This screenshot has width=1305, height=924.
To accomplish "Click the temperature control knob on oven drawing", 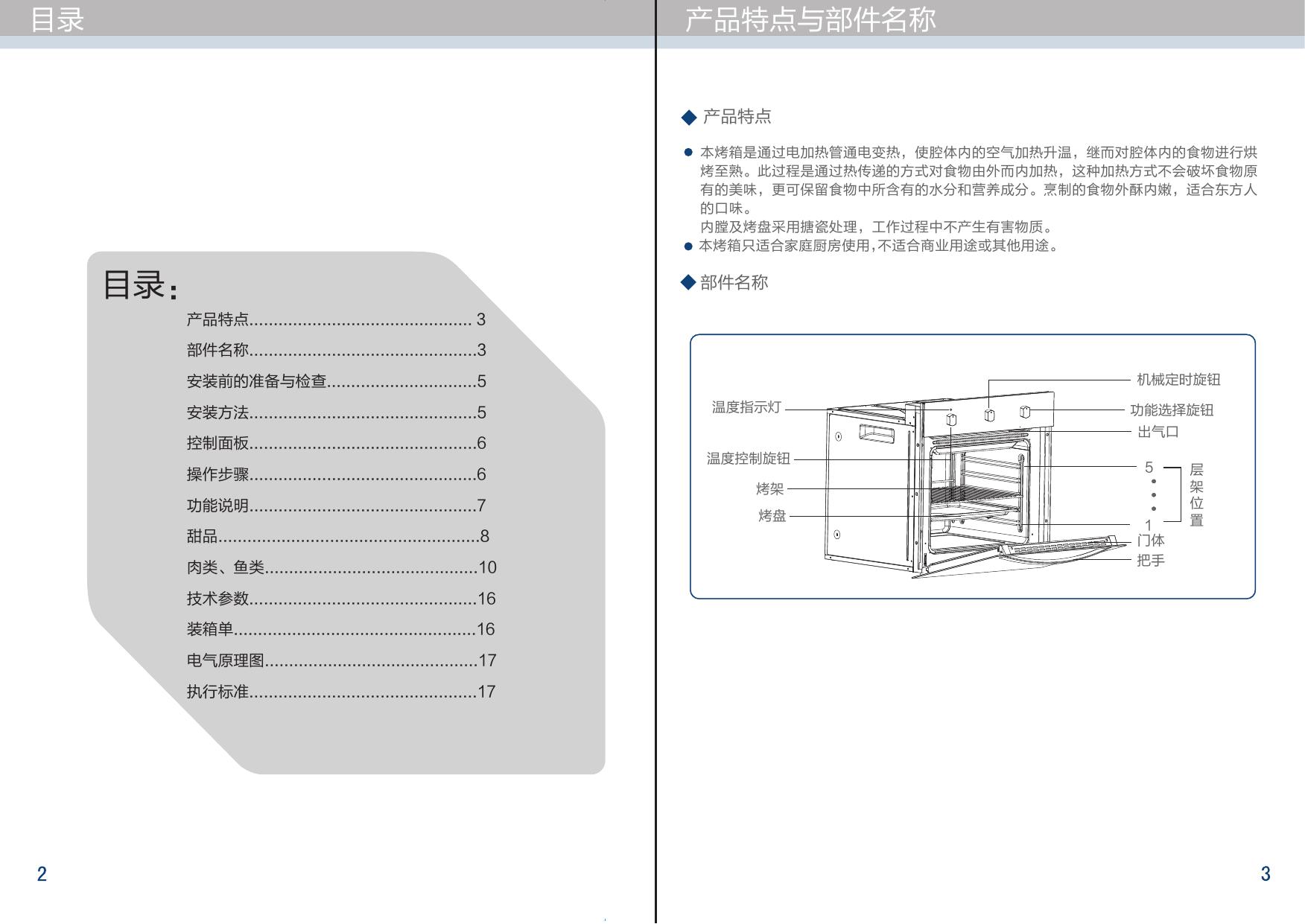I will [x=951, y=419].
